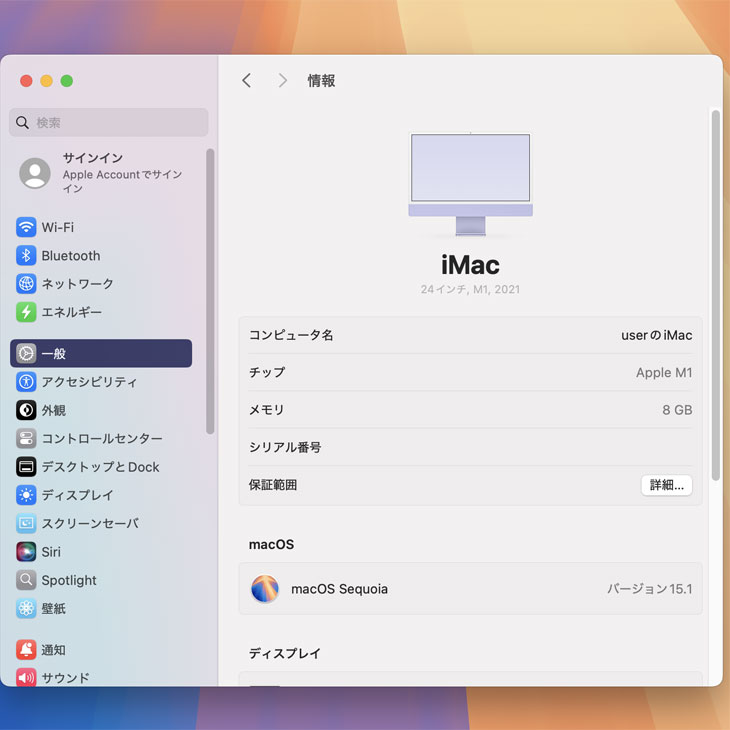Click the iMac image thumbnail
Viewport: 730px width, 730px height.
pyautogui.click(x=471, y=184)
